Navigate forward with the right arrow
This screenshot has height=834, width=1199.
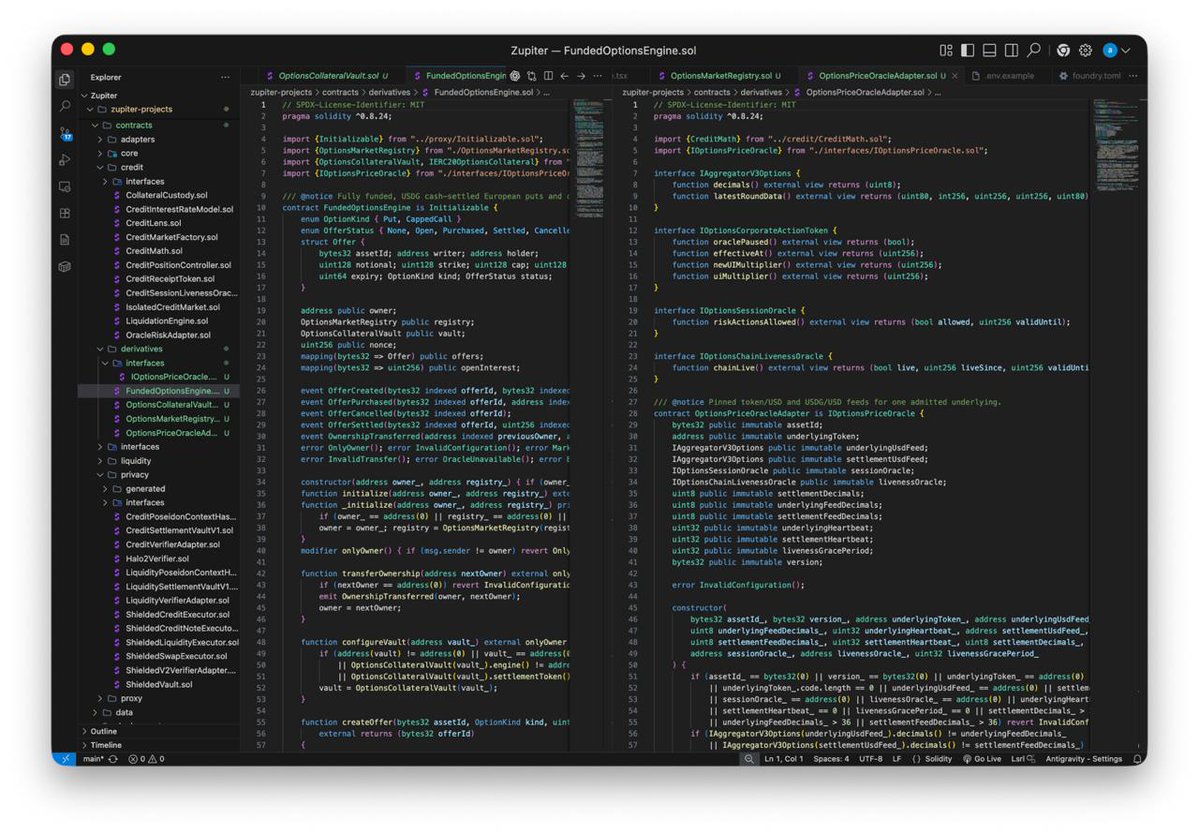tap(581, 76)
